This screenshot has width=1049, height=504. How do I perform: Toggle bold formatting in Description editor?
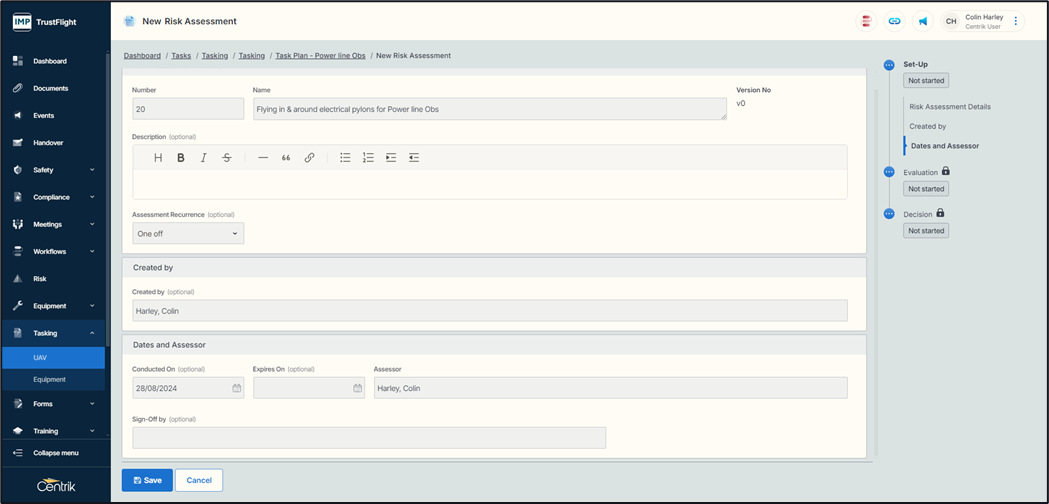click(181, 158)
